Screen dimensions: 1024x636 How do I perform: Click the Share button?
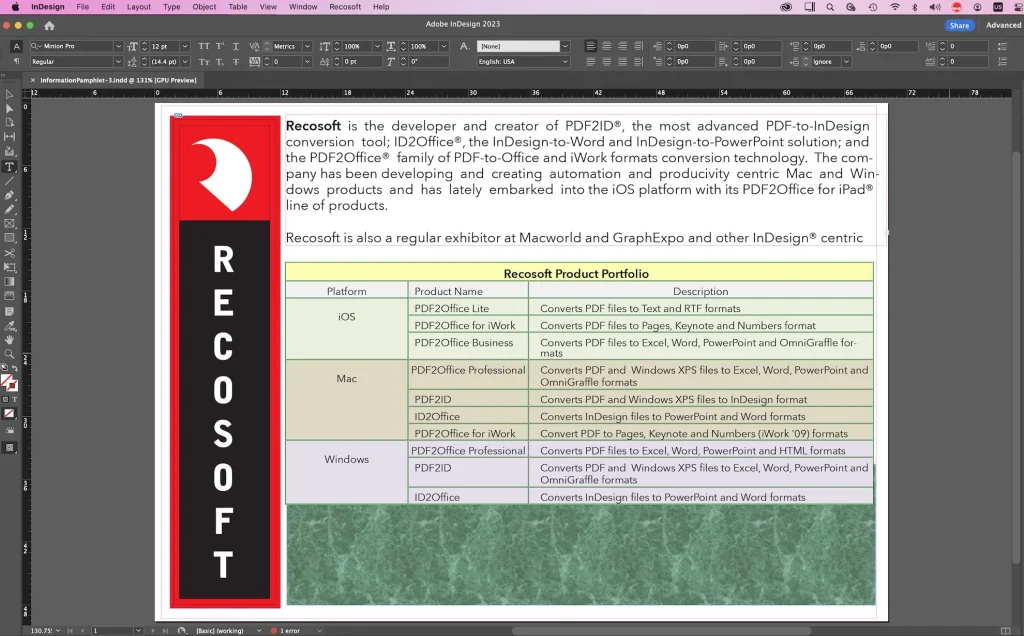959,25
